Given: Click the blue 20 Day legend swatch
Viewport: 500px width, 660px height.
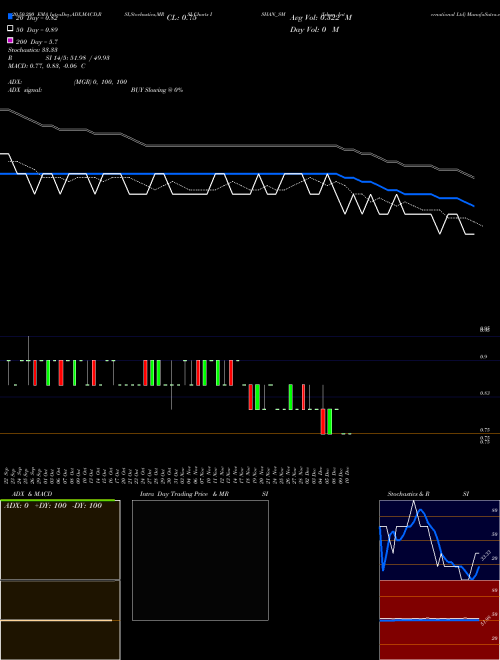Looking at the screenshot, I should click(10, 16).
